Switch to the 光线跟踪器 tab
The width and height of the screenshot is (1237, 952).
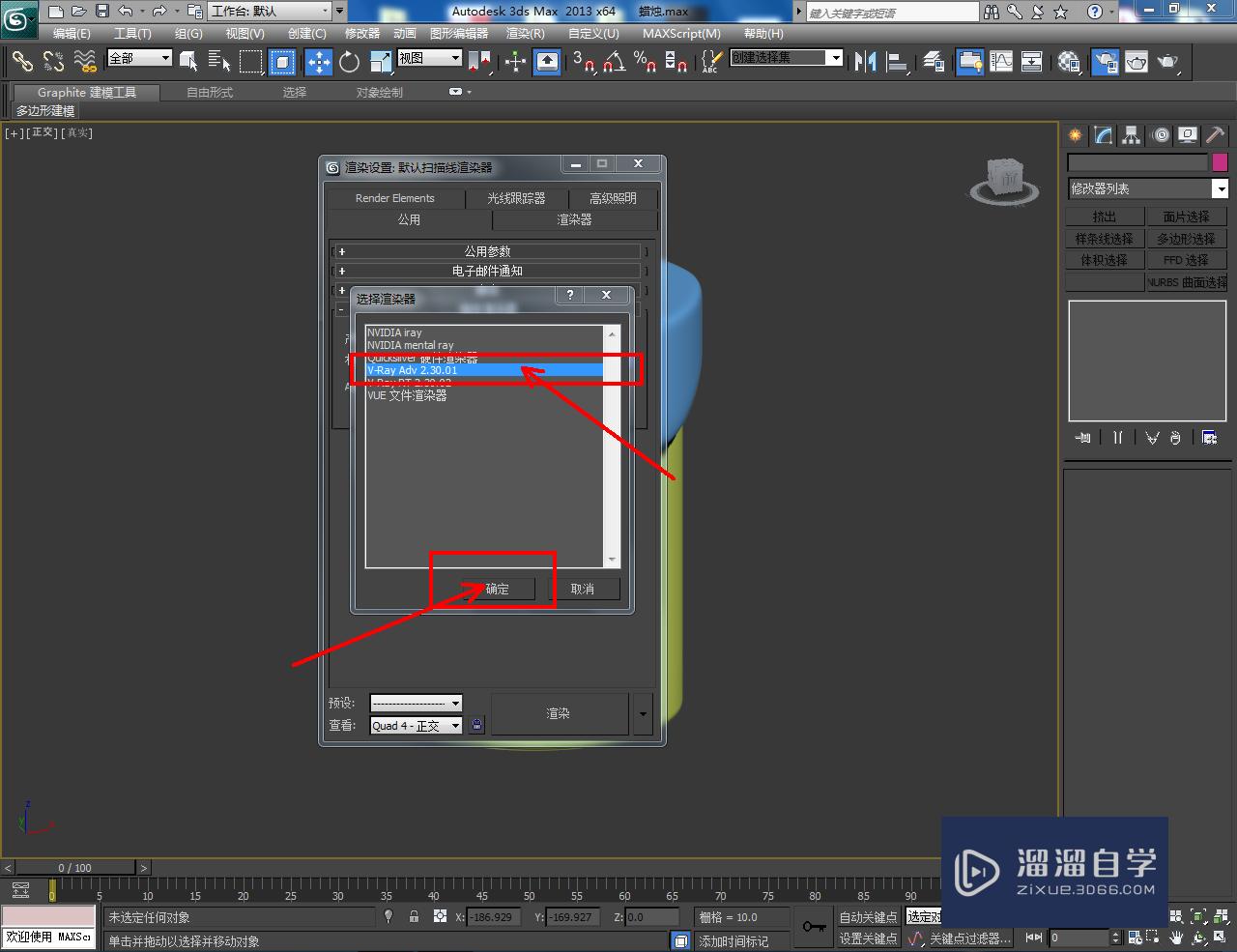click(x=516, y=198)
